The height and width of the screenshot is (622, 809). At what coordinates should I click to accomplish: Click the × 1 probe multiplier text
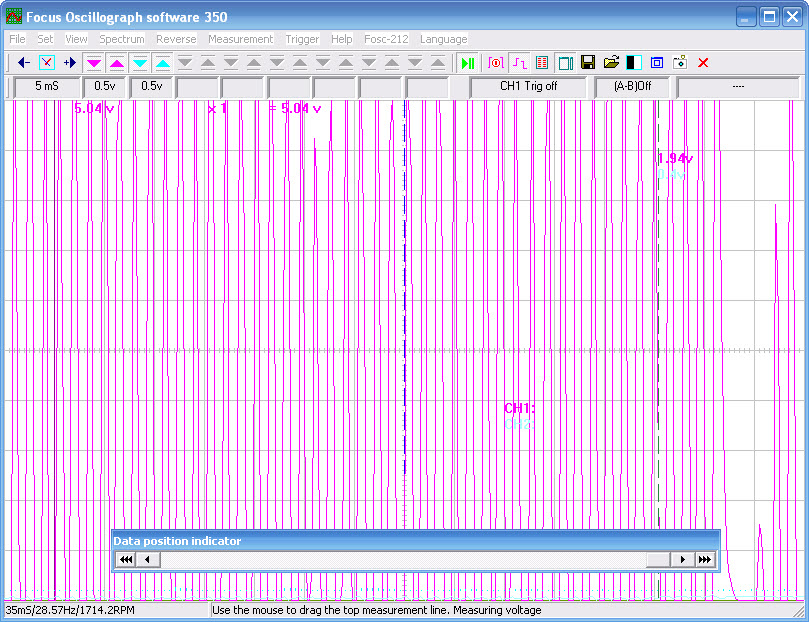217,109
